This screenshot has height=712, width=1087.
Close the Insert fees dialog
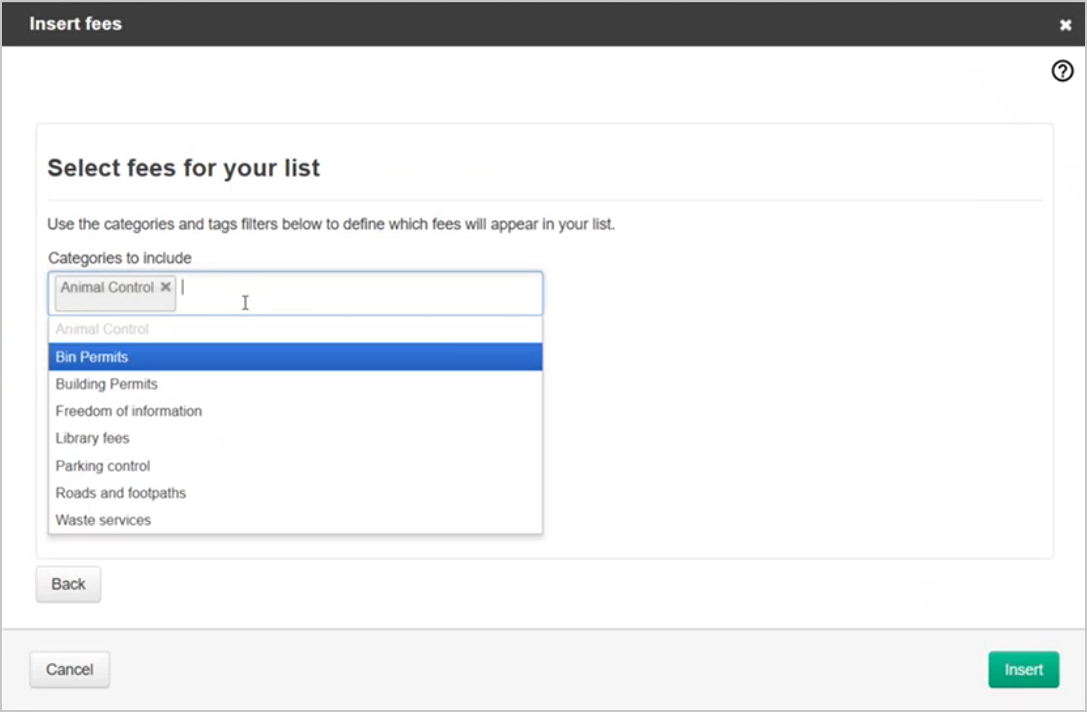(1065, 25)
